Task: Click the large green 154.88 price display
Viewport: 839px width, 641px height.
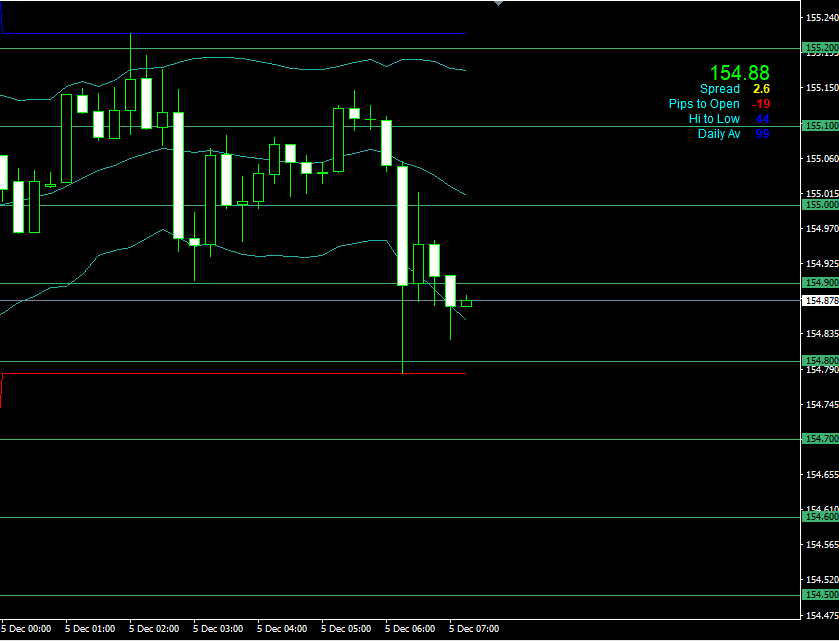Action: [740, 73]
